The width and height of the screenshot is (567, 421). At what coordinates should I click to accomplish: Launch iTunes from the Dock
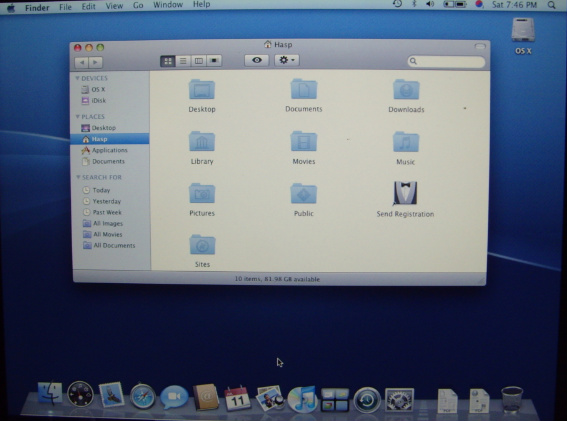(302, 399)
